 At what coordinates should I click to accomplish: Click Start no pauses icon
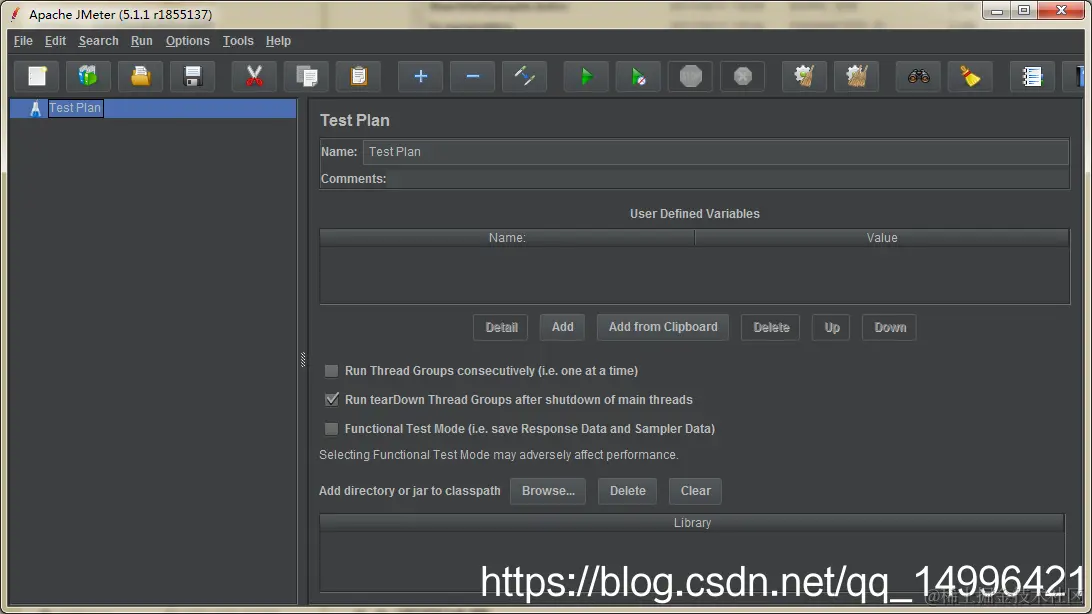coord(638,76)
